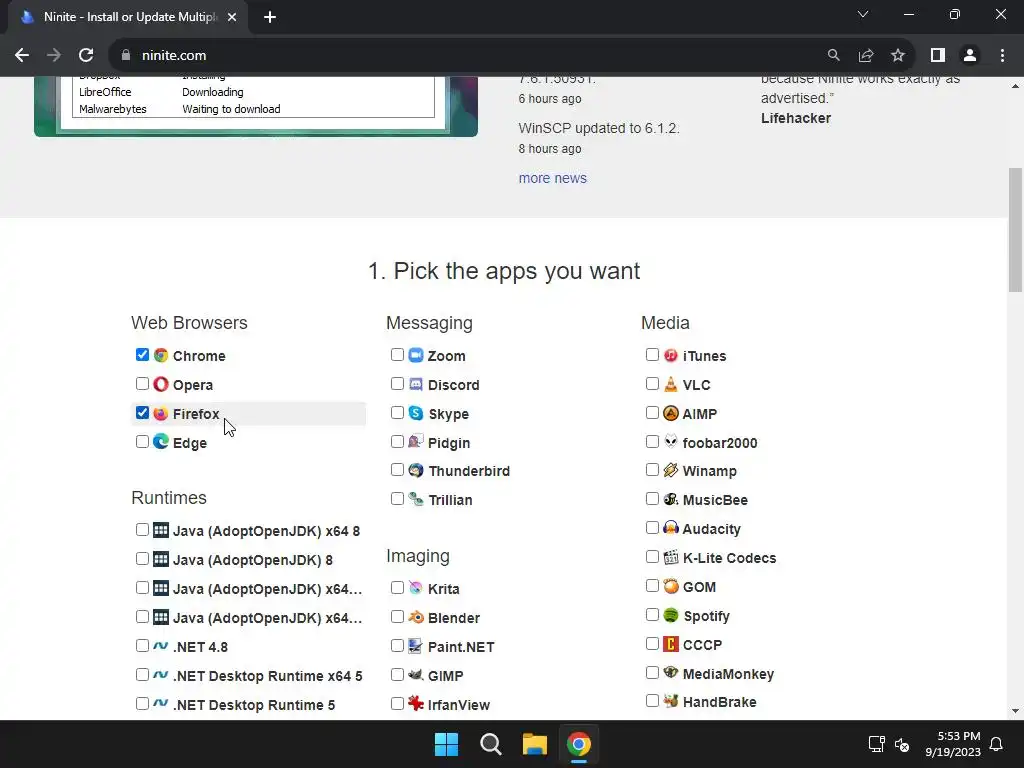Click the Firefox logo icon
This screenshot has height=768, width=1024.
pos(161,413)
